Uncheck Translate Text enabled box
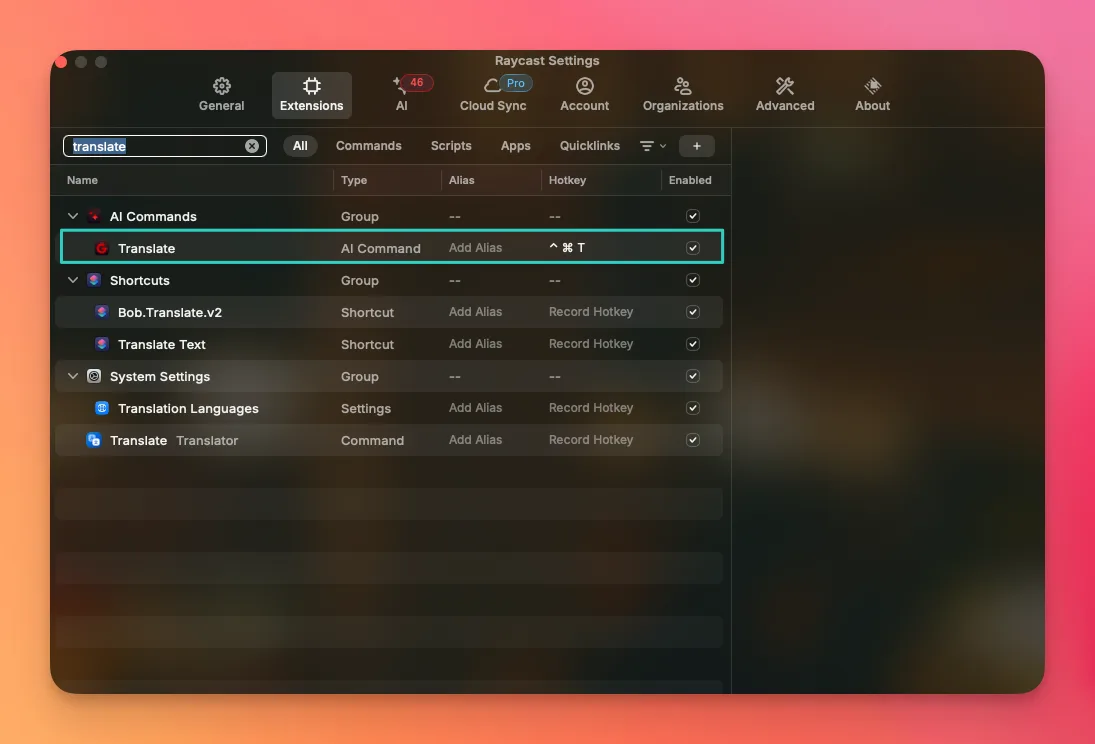 pos(693,344)
